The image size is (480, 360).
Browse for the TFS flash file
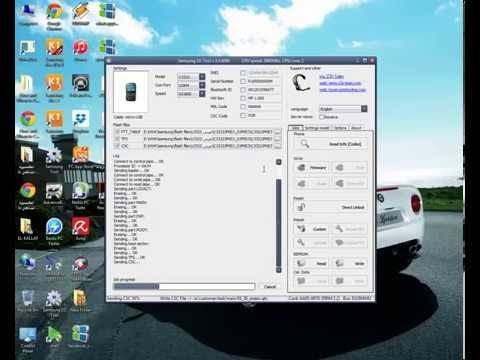tap(277, 139)
